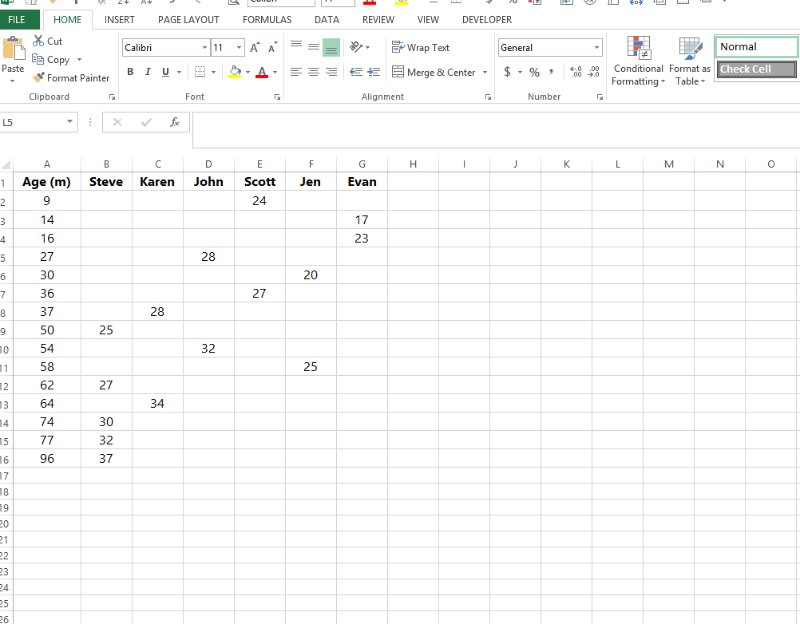Apply percent style formatting
Image resolution: width=800 pixels, height=624 pixels.
coord(534,72)
